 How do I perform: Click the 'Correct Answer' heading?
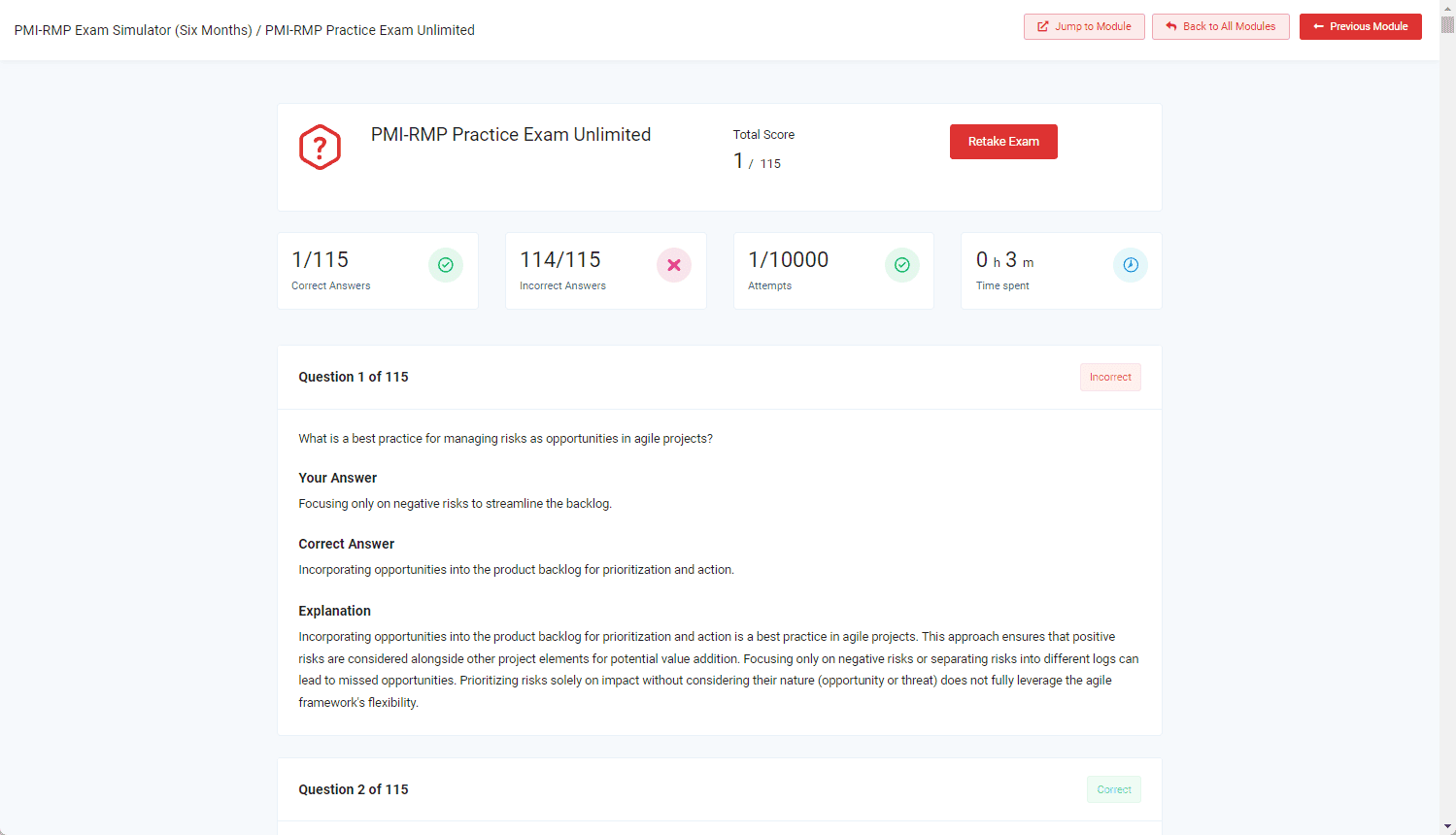point(346,544)
